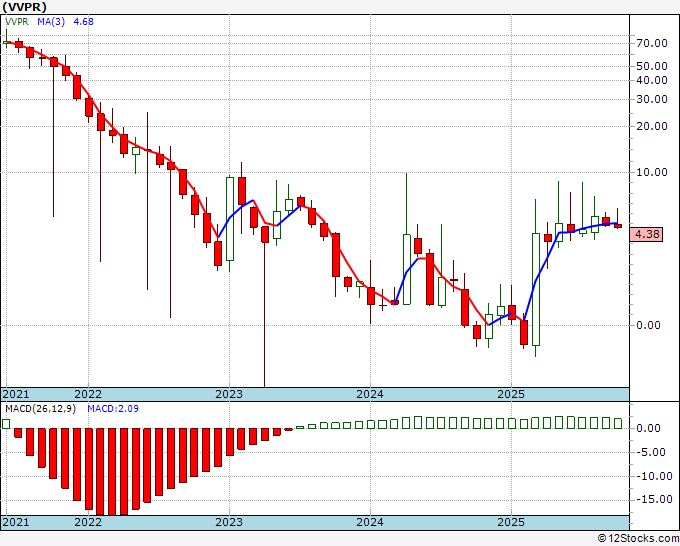Click 2023 on the MACD timeline

tap(229, 522)
